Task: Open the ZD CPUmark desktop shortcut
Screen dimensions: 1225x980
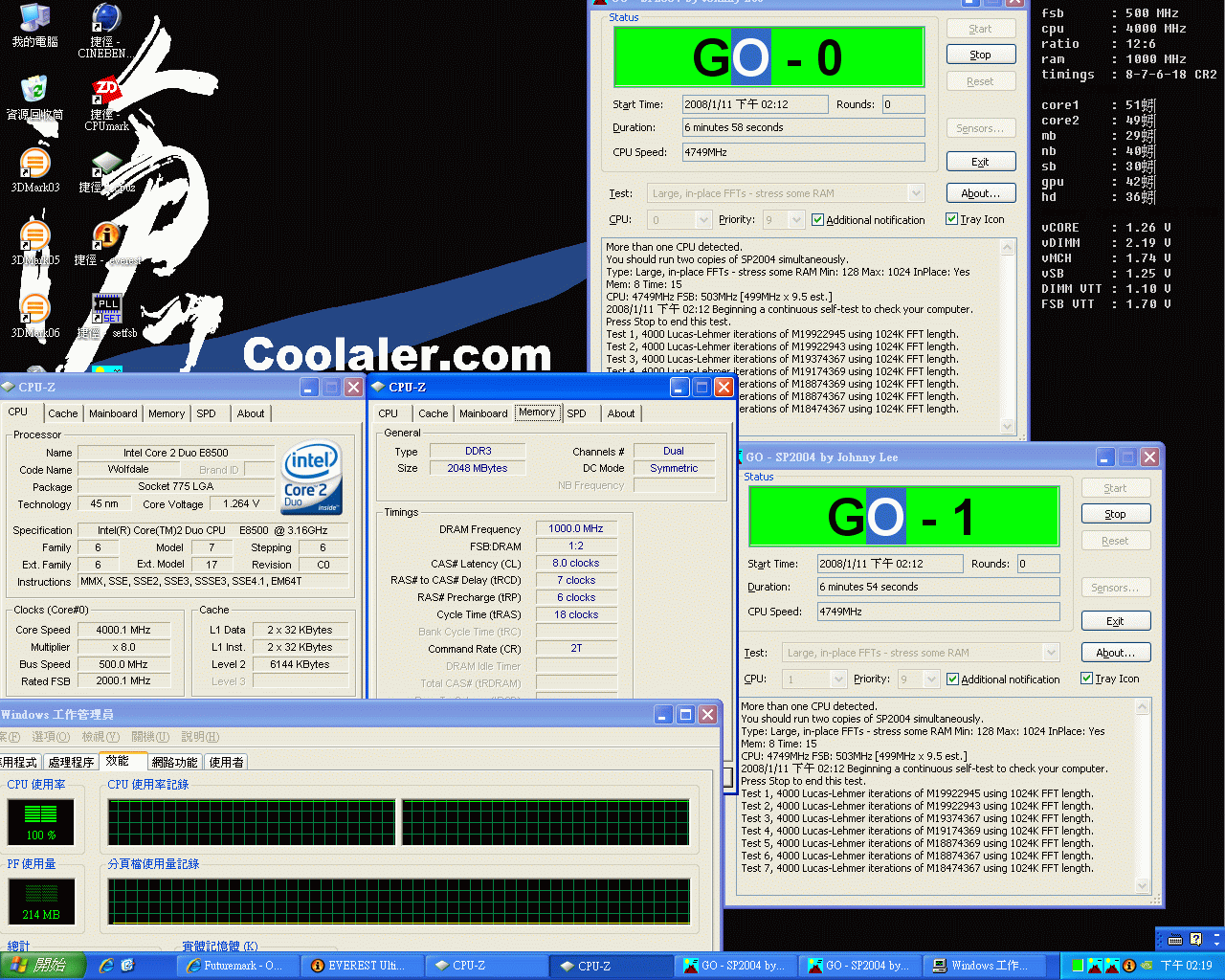Action: (106, 103)
